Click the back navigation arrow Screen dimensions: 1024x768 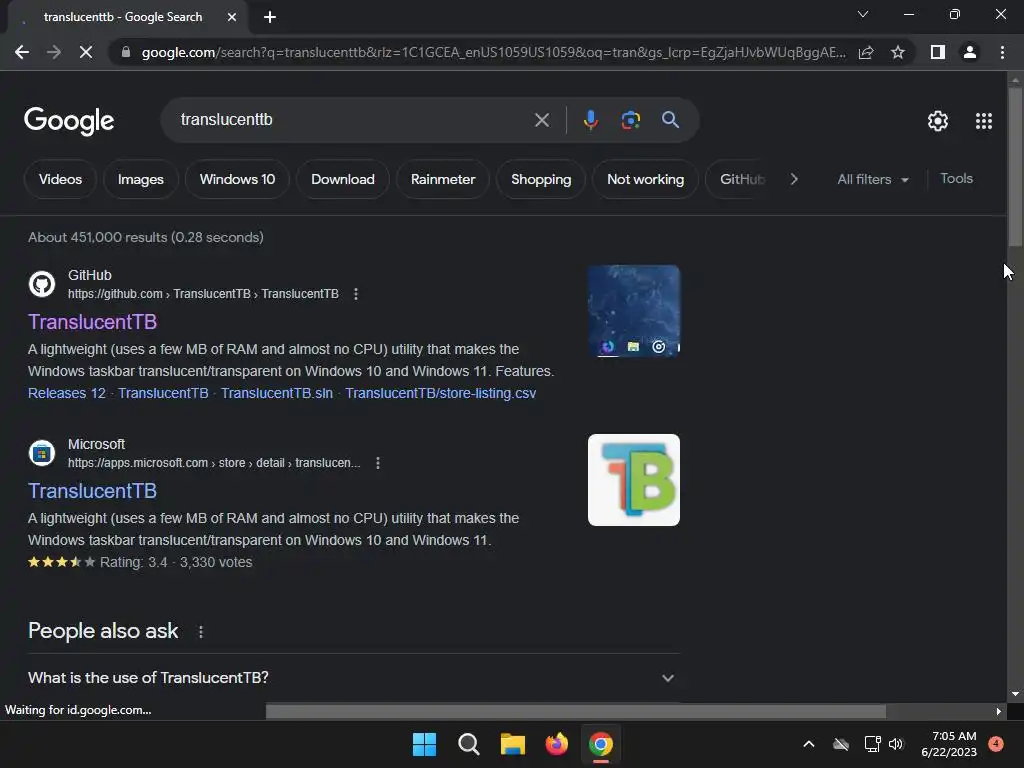[22, 52]
